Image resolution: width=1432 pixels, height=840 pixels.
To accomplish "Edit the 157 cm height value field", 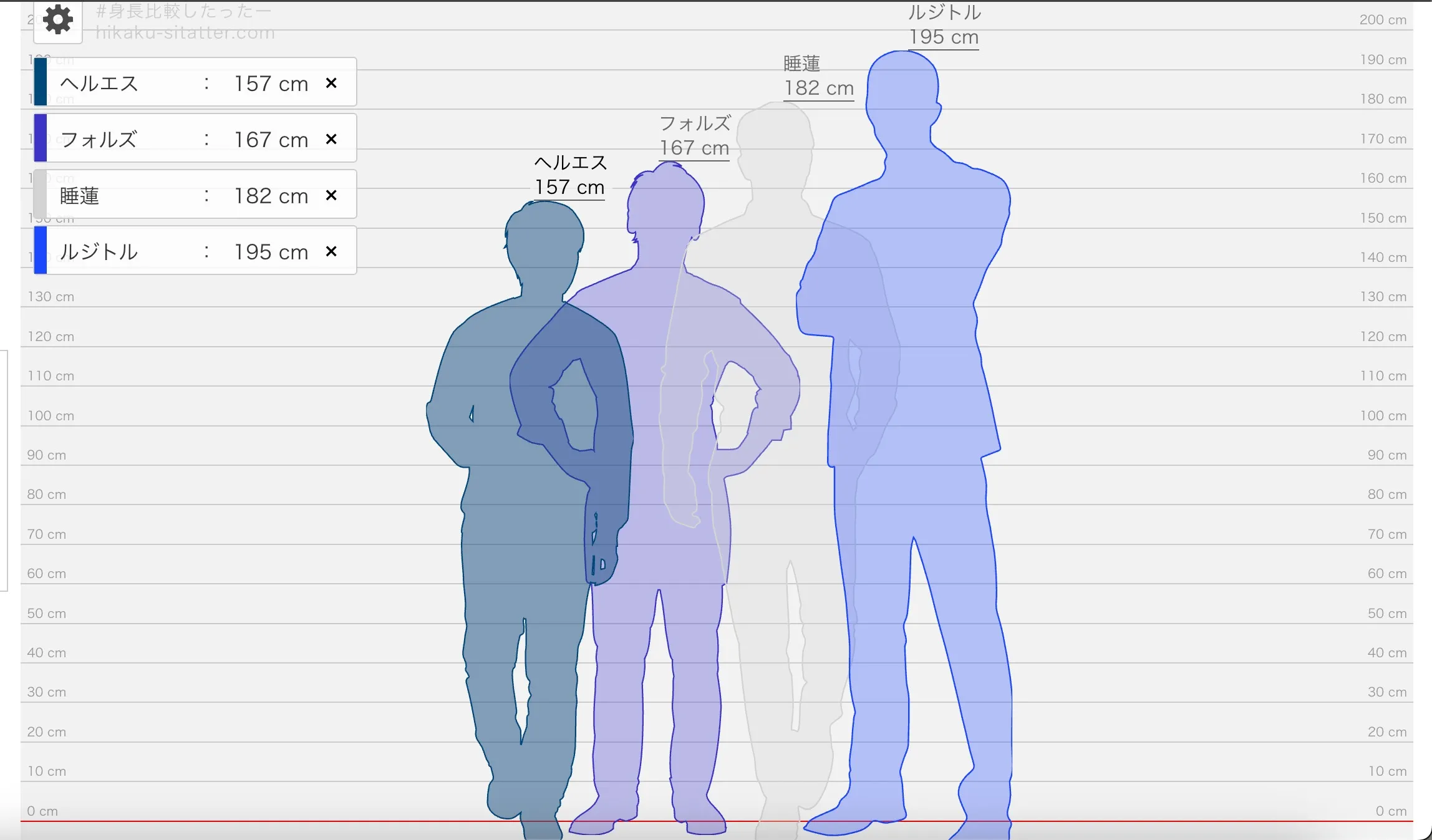I will coord(271,84).
